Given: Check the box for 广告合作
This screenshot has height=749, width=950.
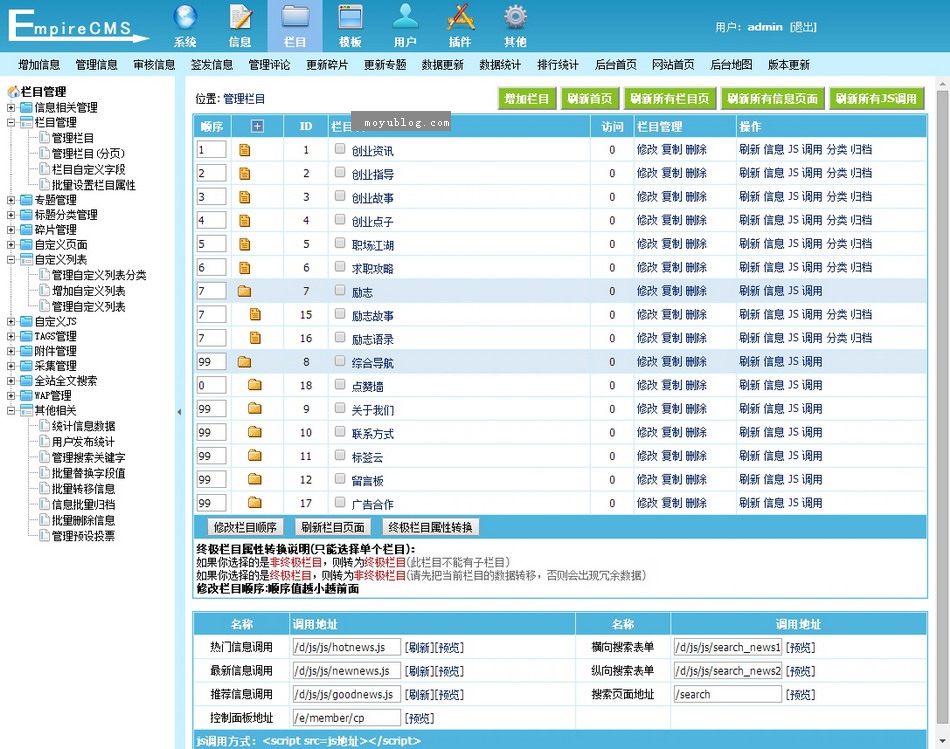Looking at the screenshot, I should click(340, 503).
